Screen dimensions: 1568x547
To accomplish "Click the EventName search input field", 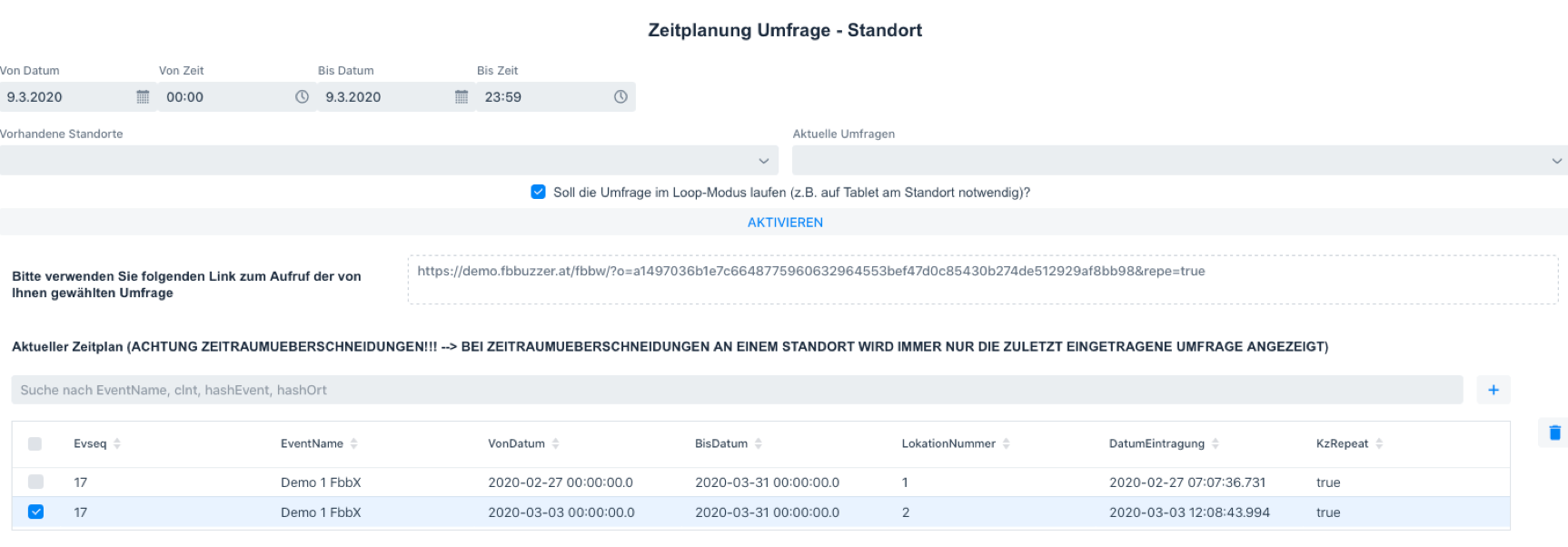I will pos(736,390).
